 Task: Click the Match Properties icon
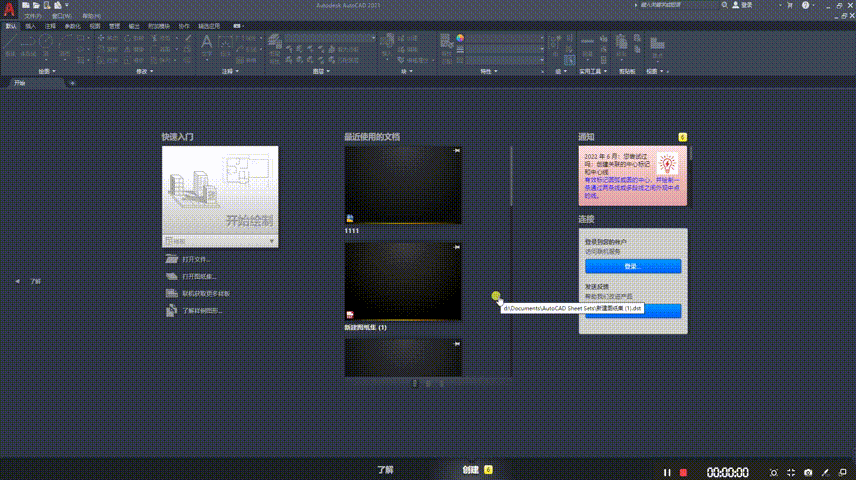pos(446,42)
